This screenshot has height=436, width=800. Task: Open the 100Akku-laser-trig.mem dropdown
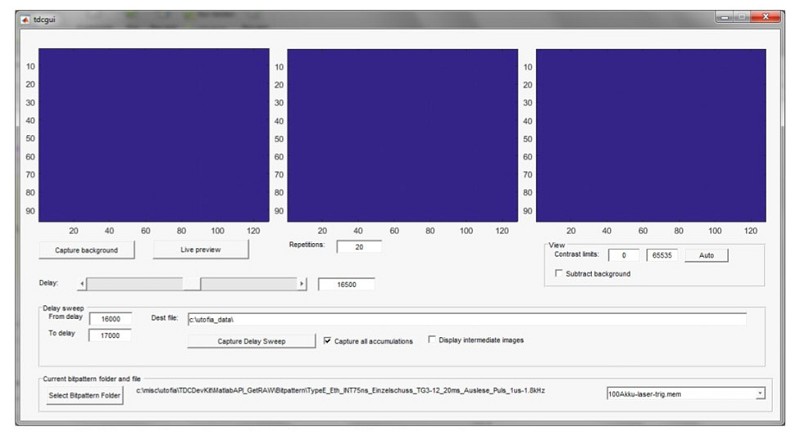pos(760,394)
